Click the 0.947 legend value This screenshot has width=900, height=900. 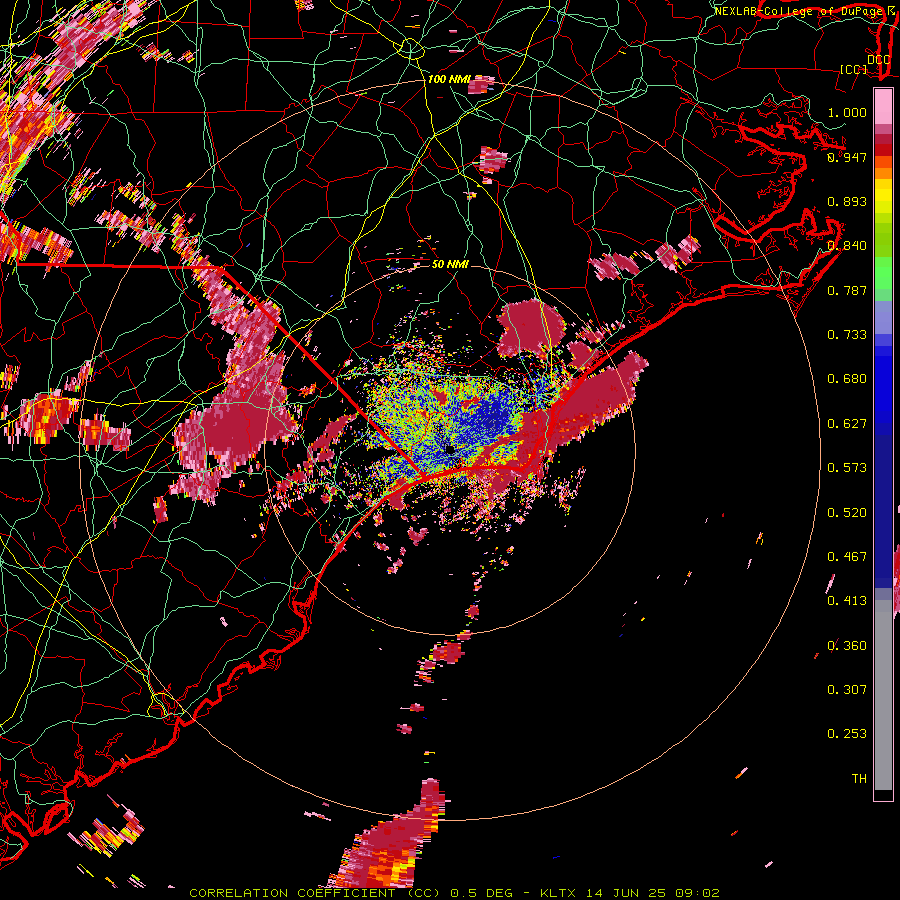847,157
